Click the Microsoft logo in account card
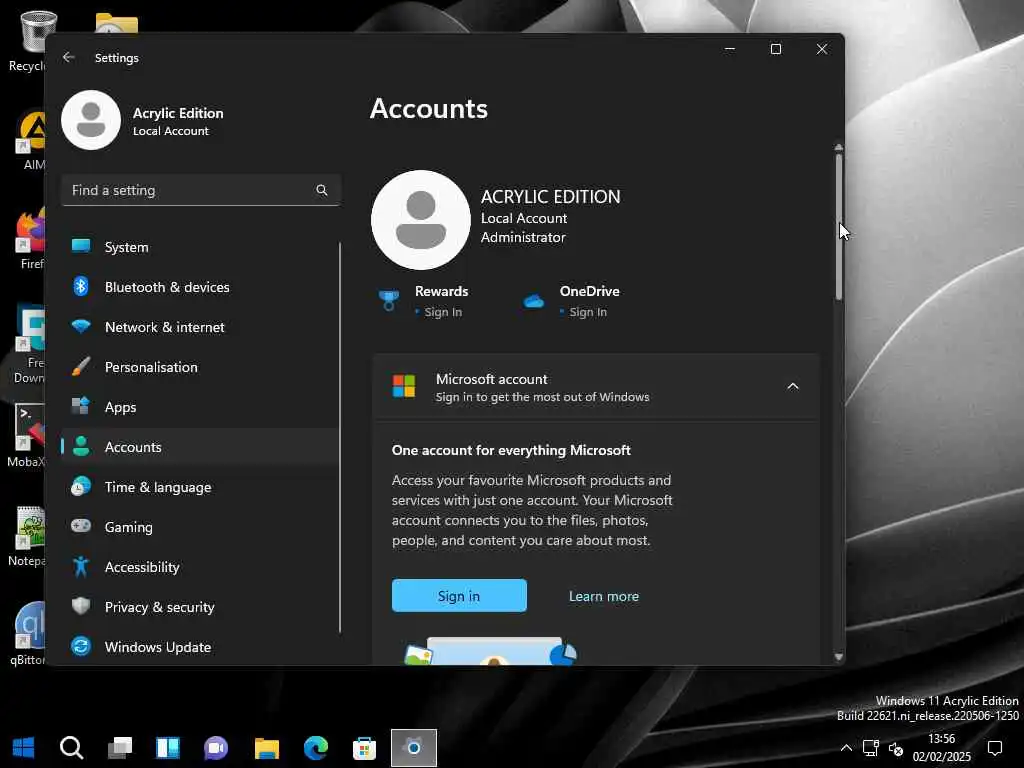1024x768 pixels. [x=404, y=386]
